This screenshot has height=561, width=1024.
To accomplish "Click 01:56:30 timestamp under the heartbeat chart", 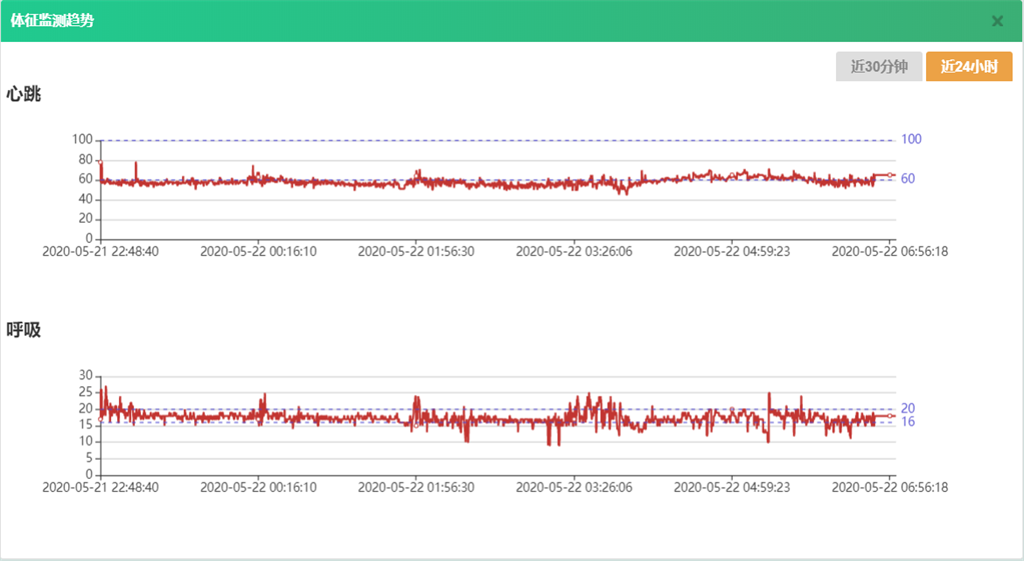I will (416, 252).
